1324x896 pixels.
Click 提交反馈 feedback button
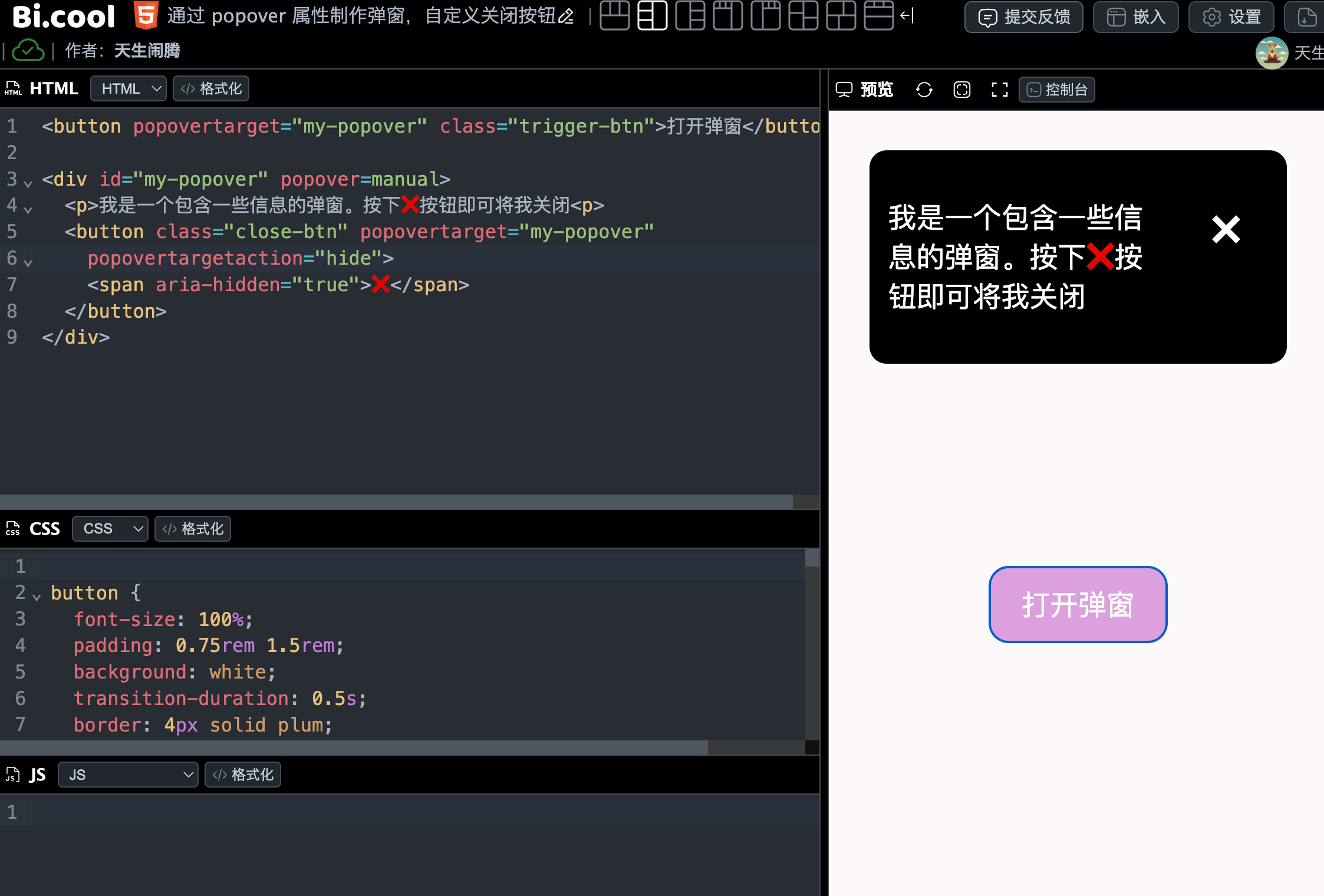pyautogui.click(x=1023, y=17)
